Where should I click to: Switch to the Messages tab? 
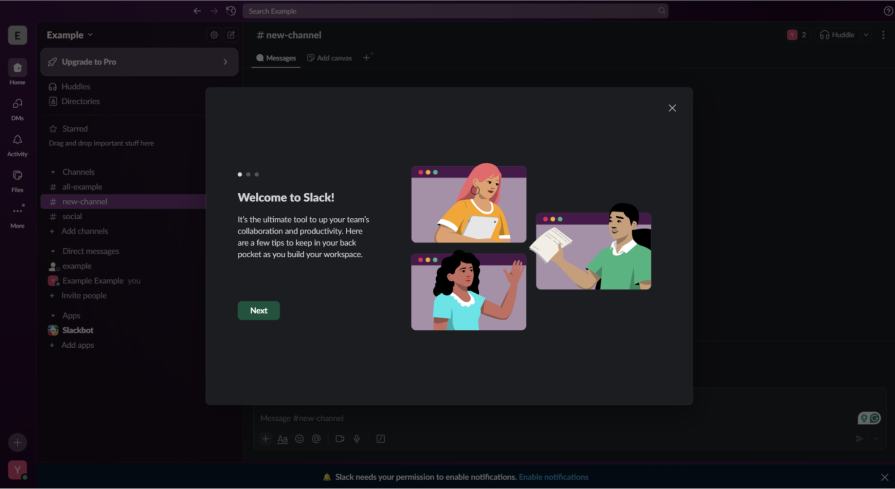click(x=276, y=58)
